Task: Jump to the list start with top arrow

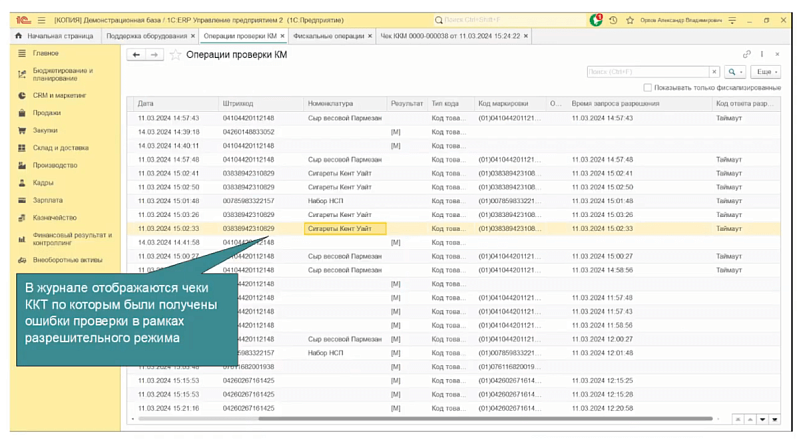Action: coord(737,420)
